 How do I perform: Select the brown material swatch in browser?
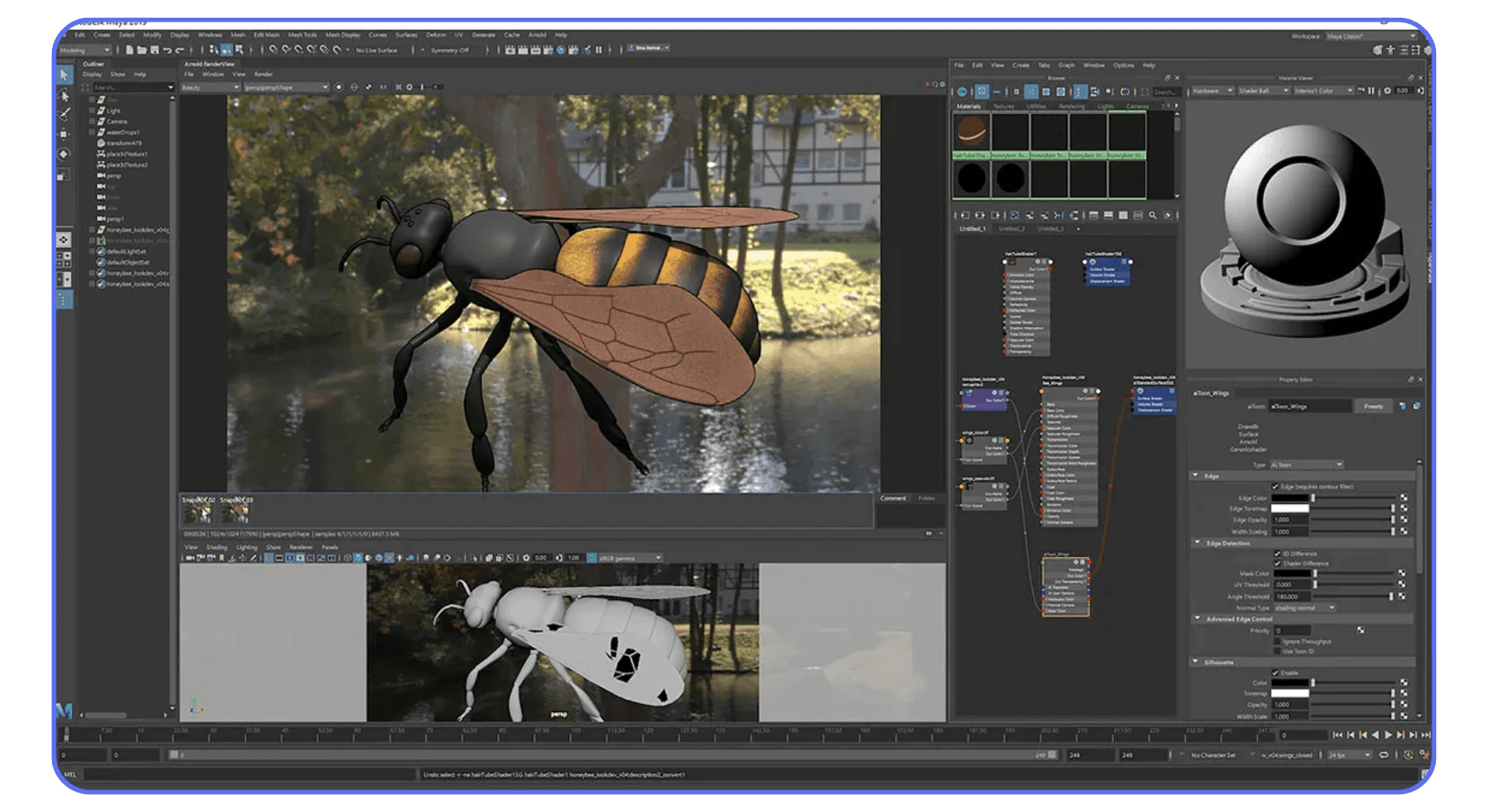point(971,131)
